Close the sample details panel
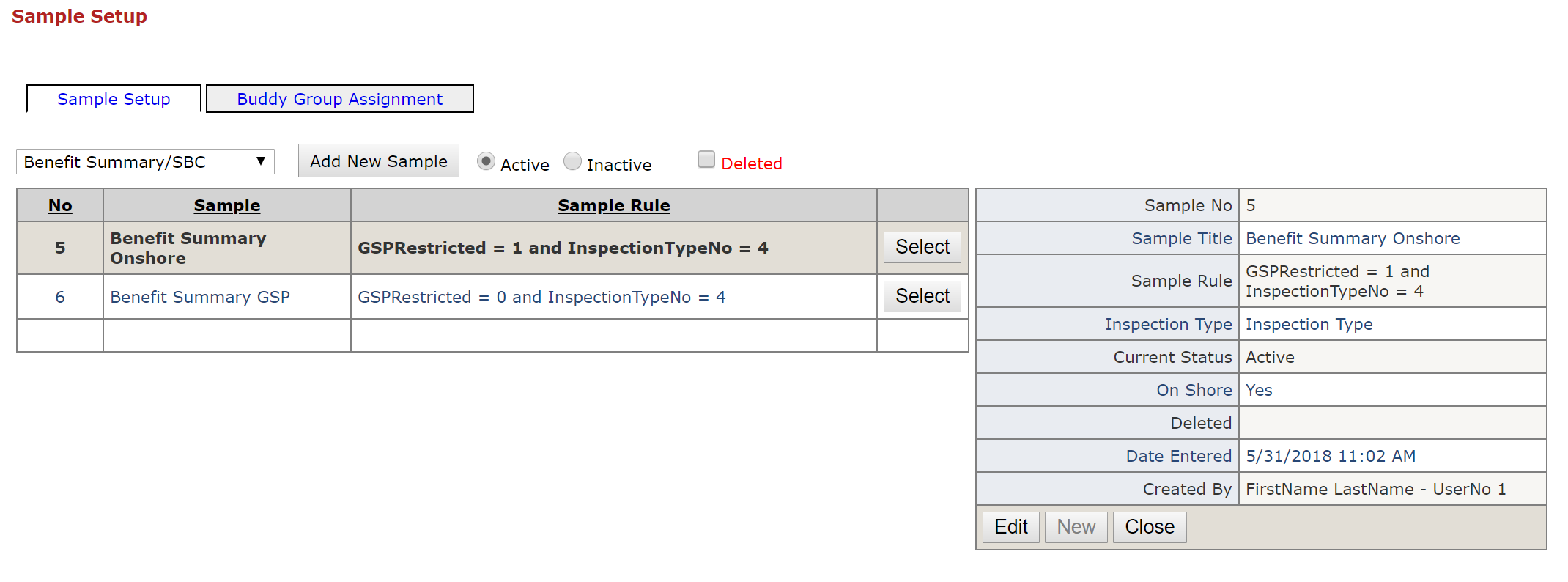 tap(1149, 527)
